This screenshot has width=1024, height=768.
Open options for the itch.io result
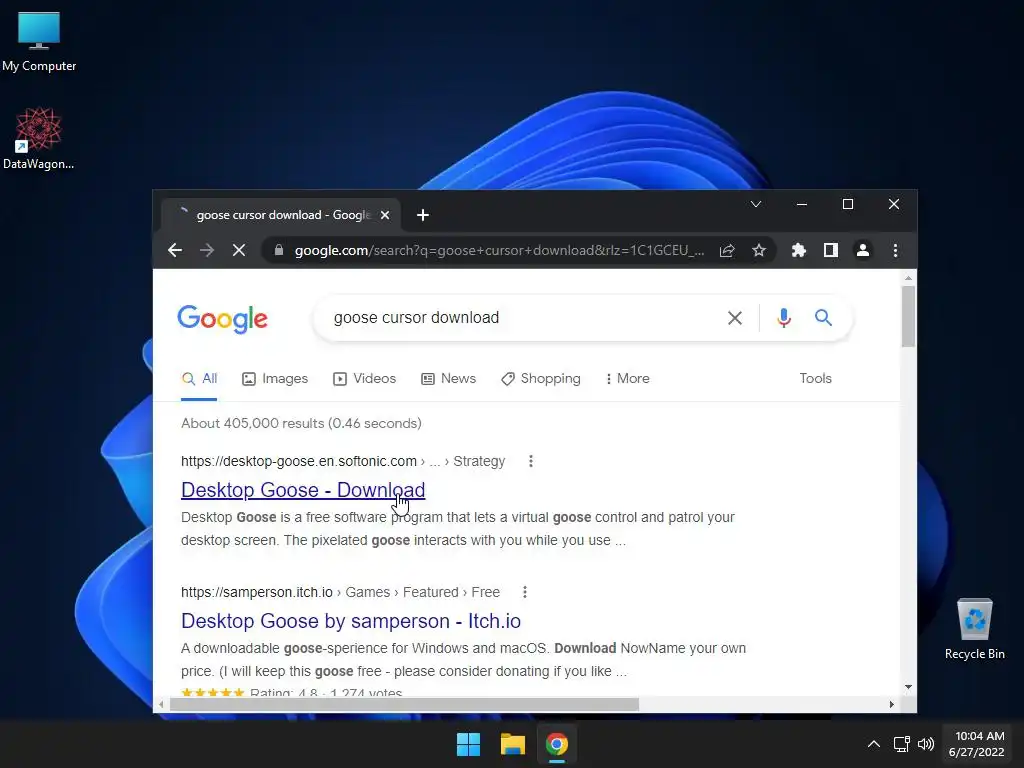pyautogui.click(x=525, y=592)
